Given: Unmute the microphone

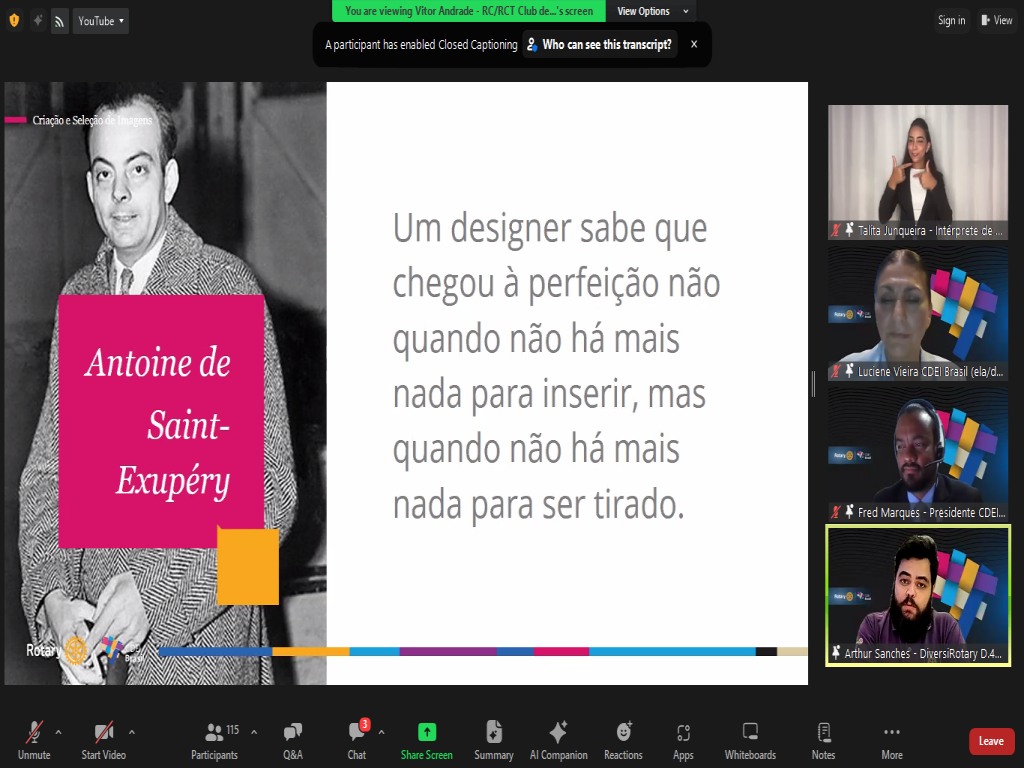Looking at the screenshot, I should pos(34,740).
